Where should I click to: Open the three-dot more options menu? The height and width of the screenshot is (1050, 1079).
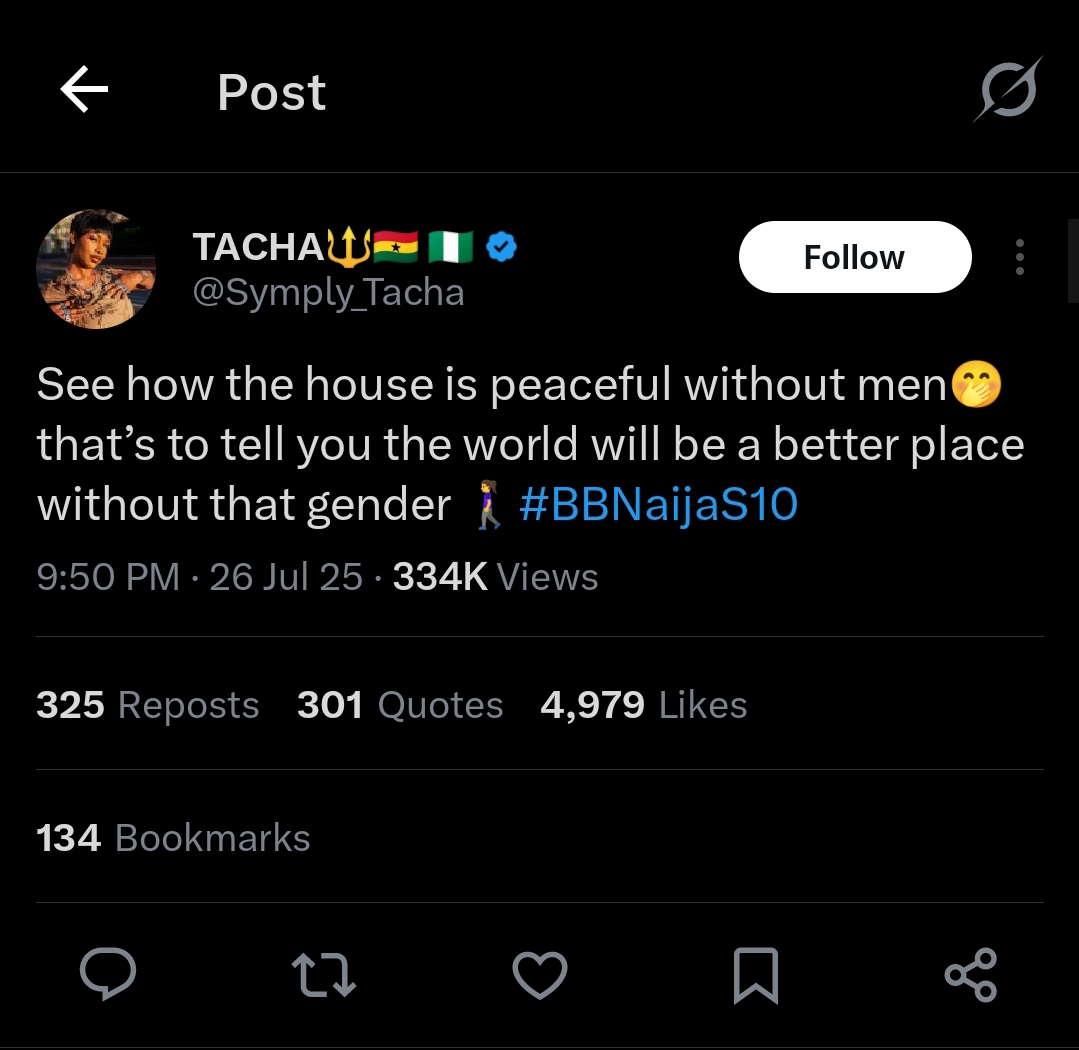pos(1019,257)
